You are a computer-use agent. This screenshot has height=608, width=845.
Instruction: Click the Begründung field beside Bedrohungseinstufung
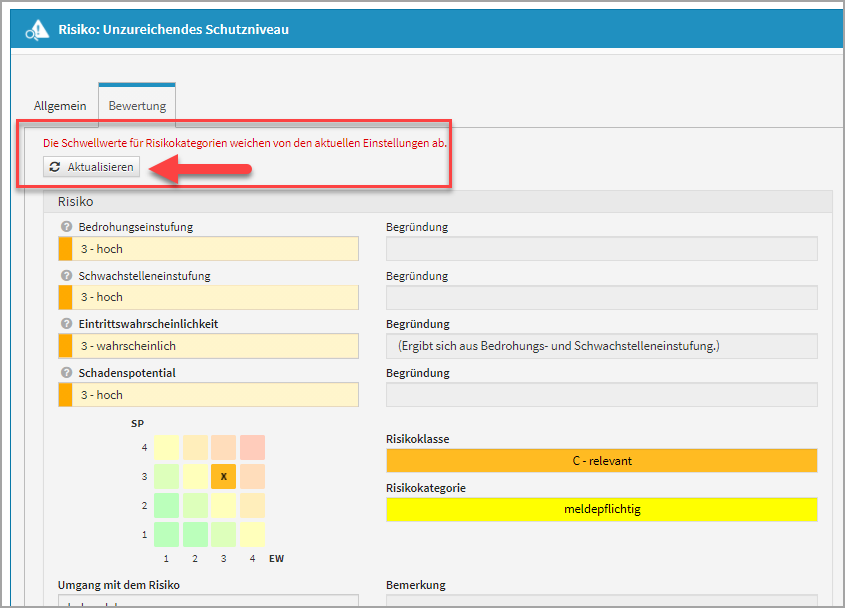point(601,249)
